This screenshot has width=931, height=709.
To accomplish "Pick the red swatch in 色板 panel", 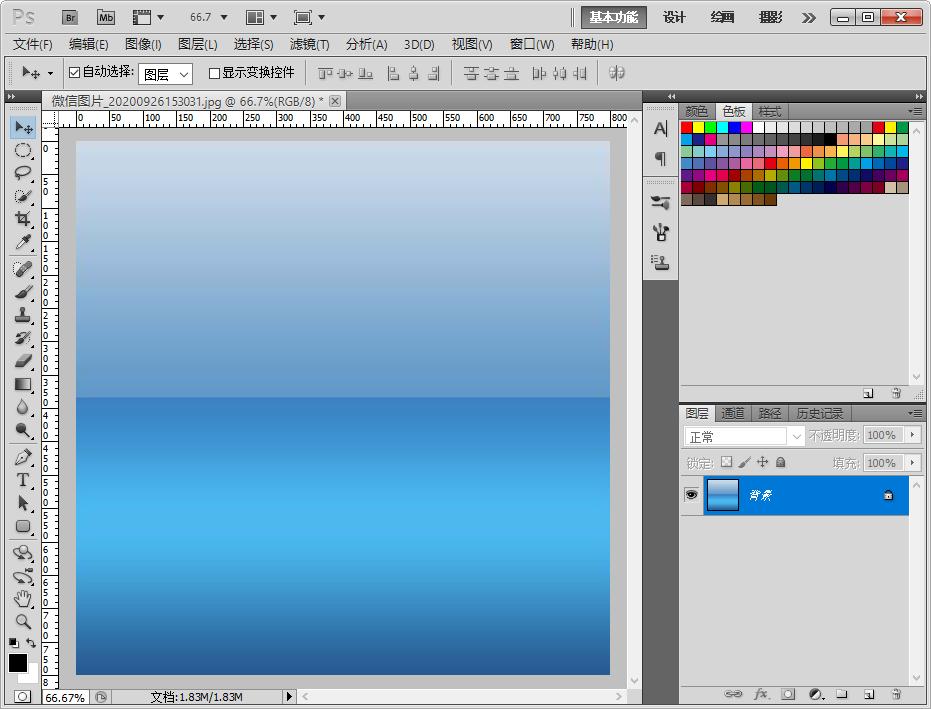I will click(687, 128).
